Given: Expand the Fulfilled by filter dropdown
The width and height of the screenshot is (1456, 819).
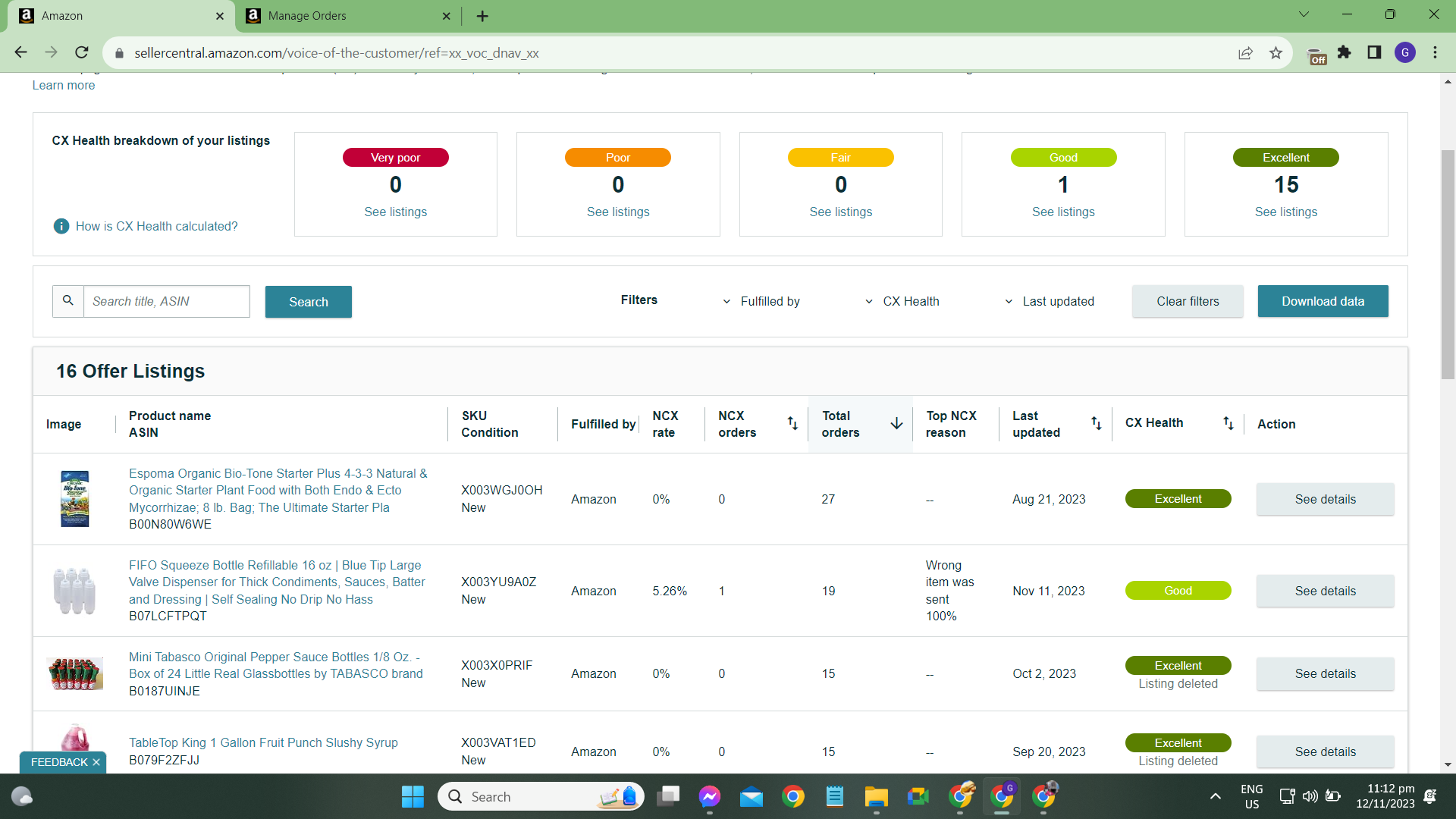Looking at the screenshot, I should [761, 301].
